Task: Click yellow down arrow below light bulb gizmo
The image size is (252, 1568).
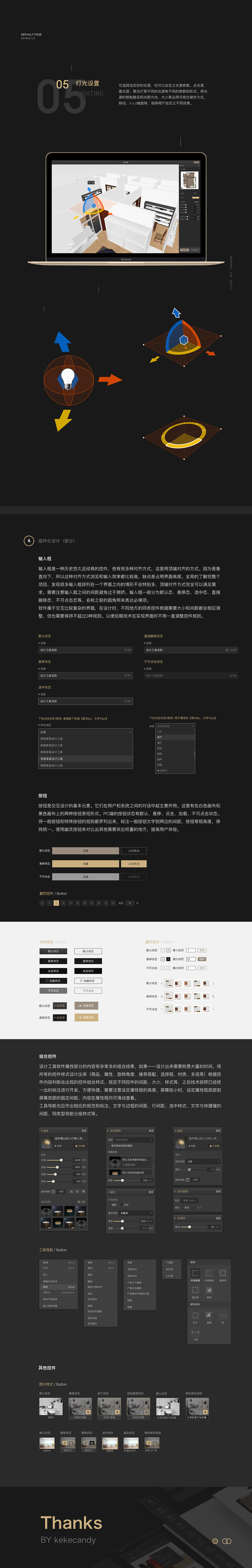Action: click(63, 421)
